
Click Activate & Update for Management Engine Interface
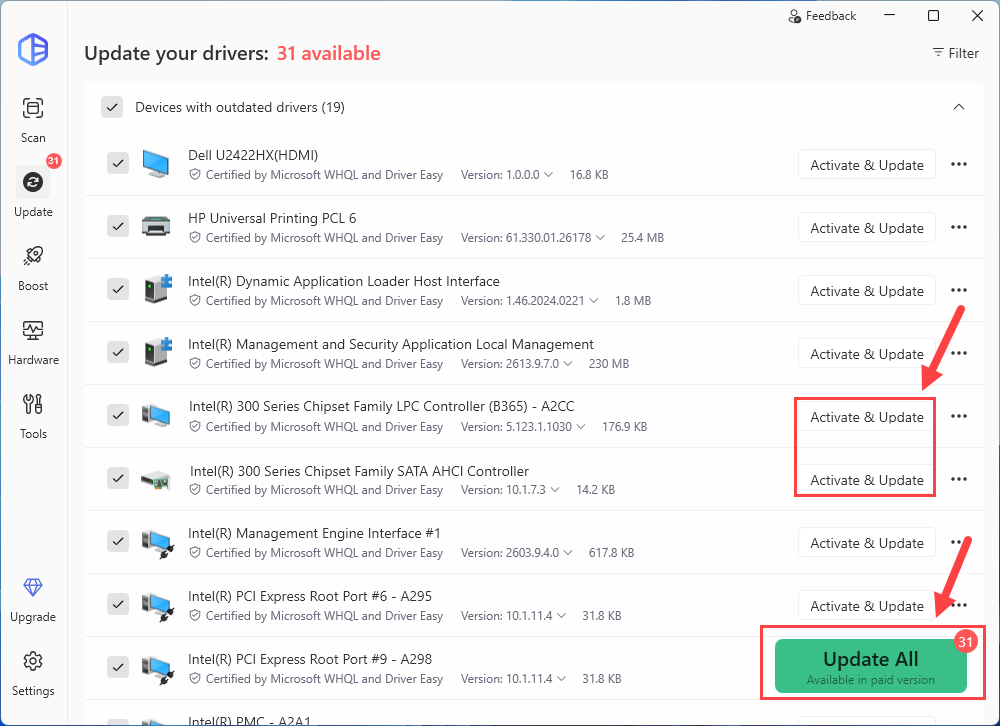[867, 543]
